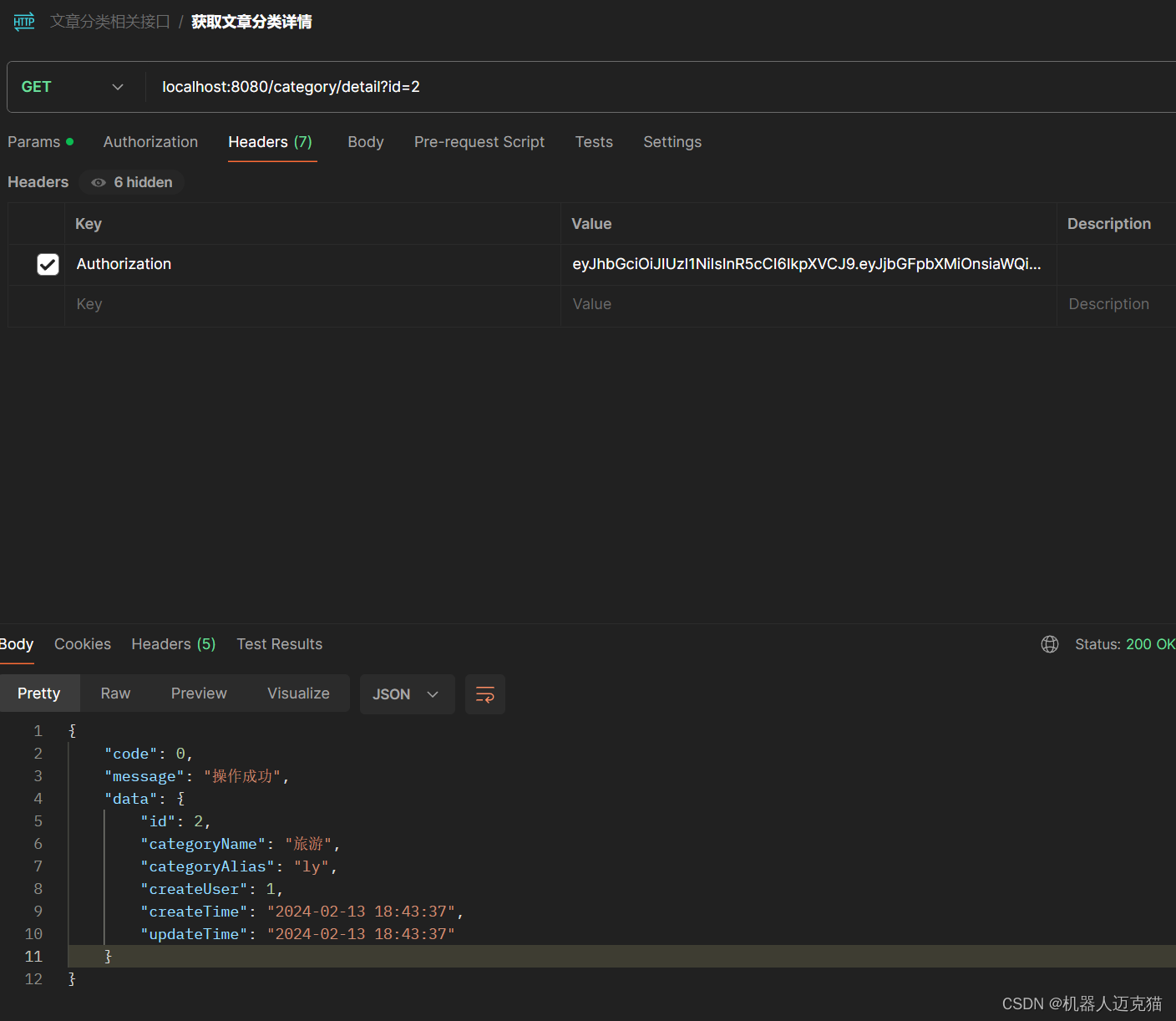Click line number 1 in response gutter

pyautogui.click(x=38, y=731)
